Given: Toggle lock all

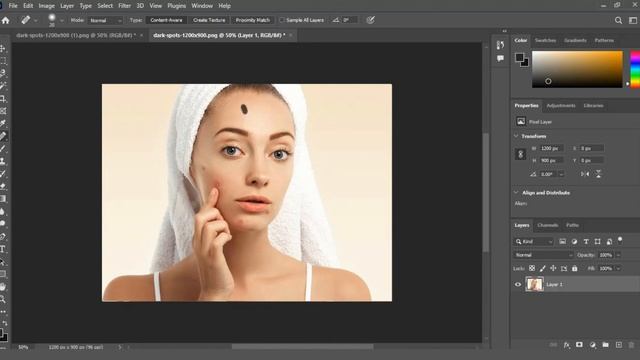Looking at the screenshot, I should click(x=575, y=268).
